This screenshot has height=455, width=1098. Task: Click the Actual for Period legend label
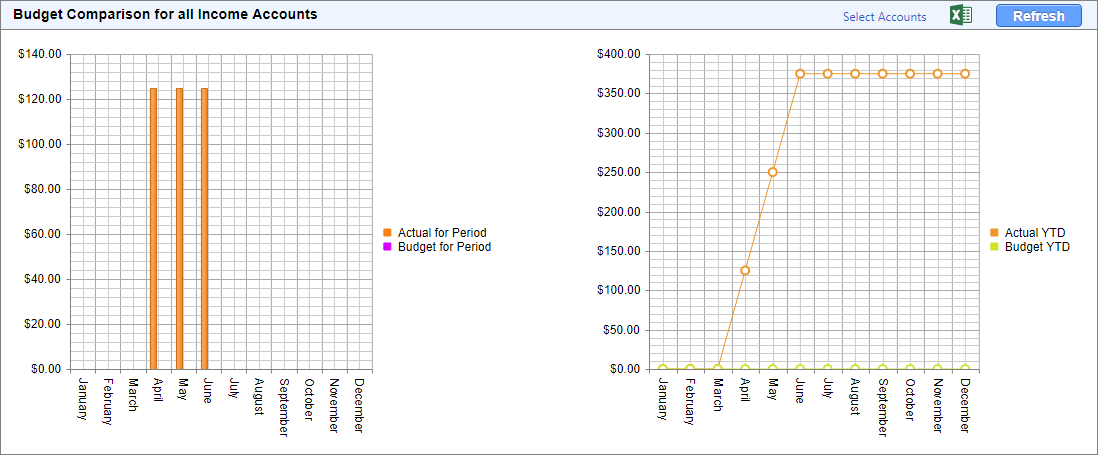click(x=441, y=233)
